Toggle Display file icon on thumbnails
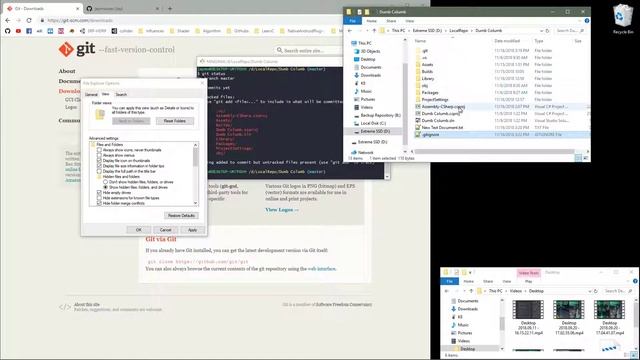Screen dimensions: 640x360 coord(99,160)
